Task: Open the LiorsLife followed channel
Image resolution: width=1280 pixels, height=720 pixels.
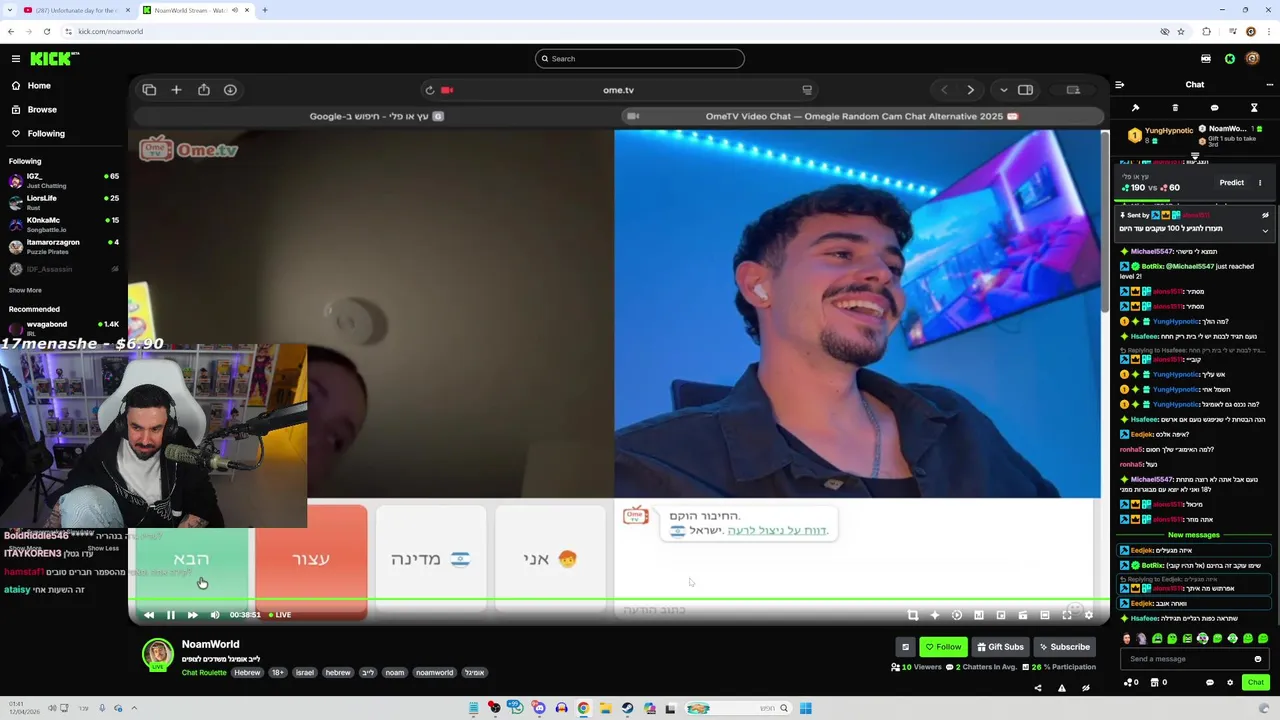Action: pos(64,203)
